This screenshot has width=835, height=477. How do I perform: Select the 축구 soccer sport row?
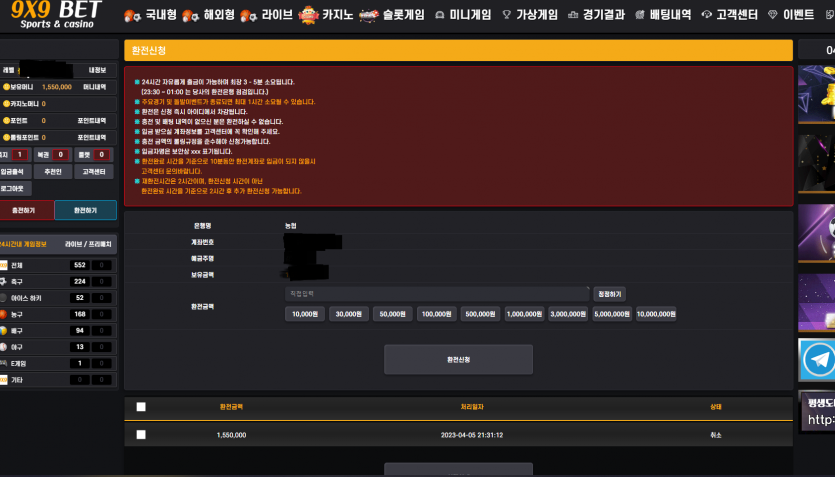pos(58,282)
